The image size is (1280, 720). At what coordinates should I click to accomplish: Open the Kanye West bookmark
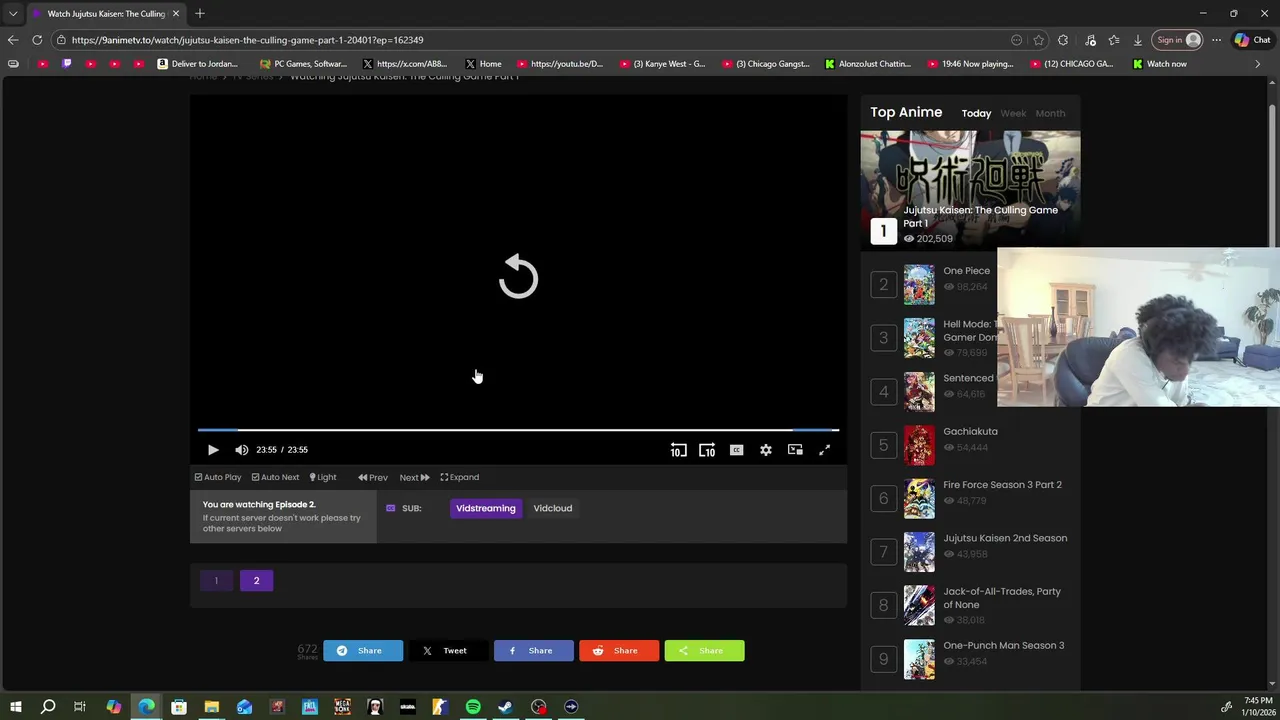(662, 64)
